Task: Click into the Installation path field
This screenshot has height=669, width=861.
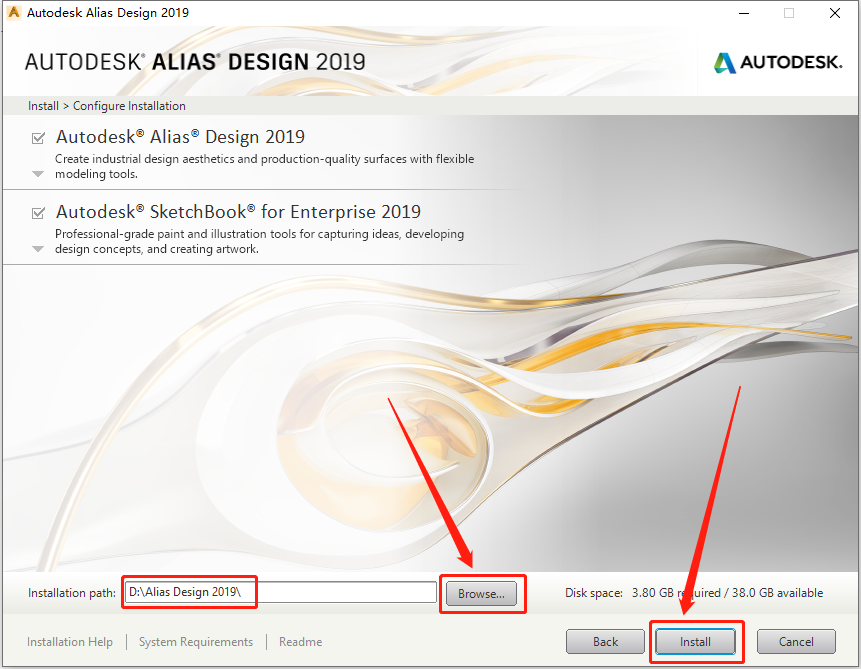Action: (x=280, y=592)
